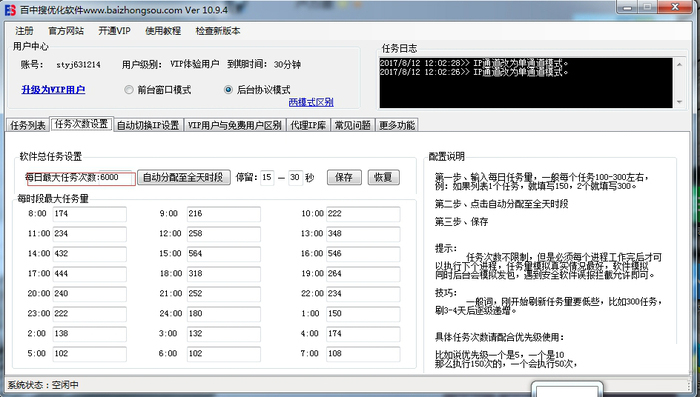Click the 20:00 task count field

89,294
